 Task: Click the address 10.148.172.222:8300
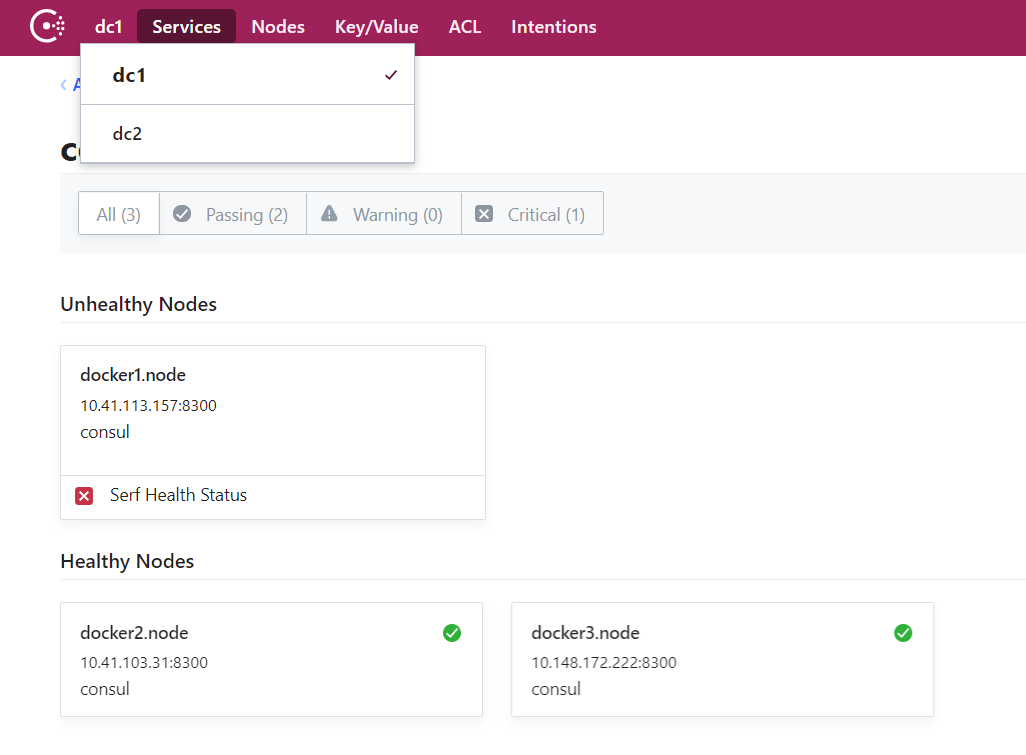pyautogui.click(x=604, y=663)
